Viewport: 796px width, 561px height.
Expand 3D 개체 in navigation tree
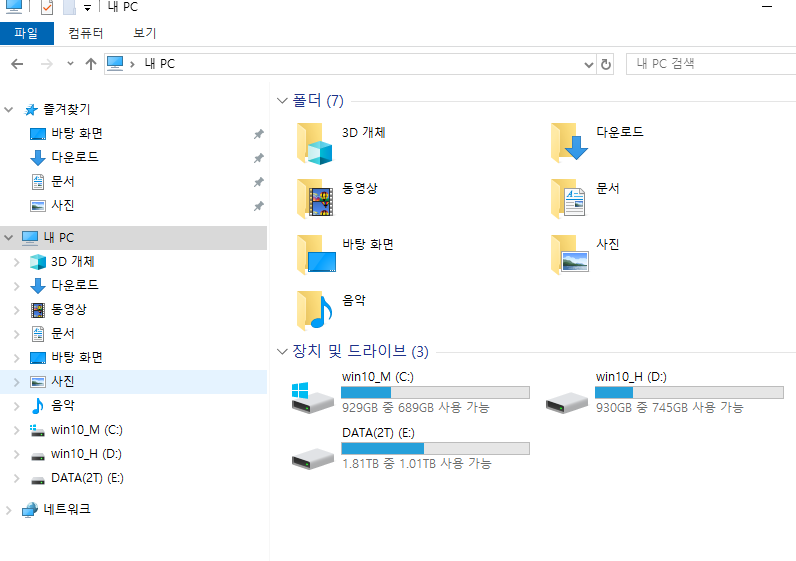point(16,262)
